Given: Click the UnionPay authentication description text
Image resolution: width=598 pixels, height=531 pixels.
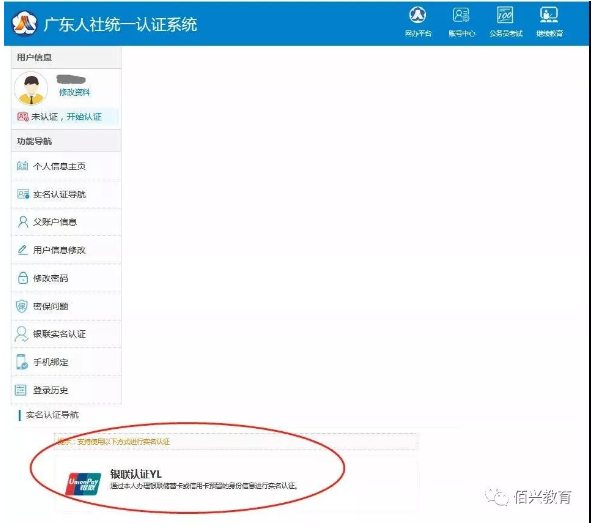Looking at the screenshot, I should click(203, 485).
